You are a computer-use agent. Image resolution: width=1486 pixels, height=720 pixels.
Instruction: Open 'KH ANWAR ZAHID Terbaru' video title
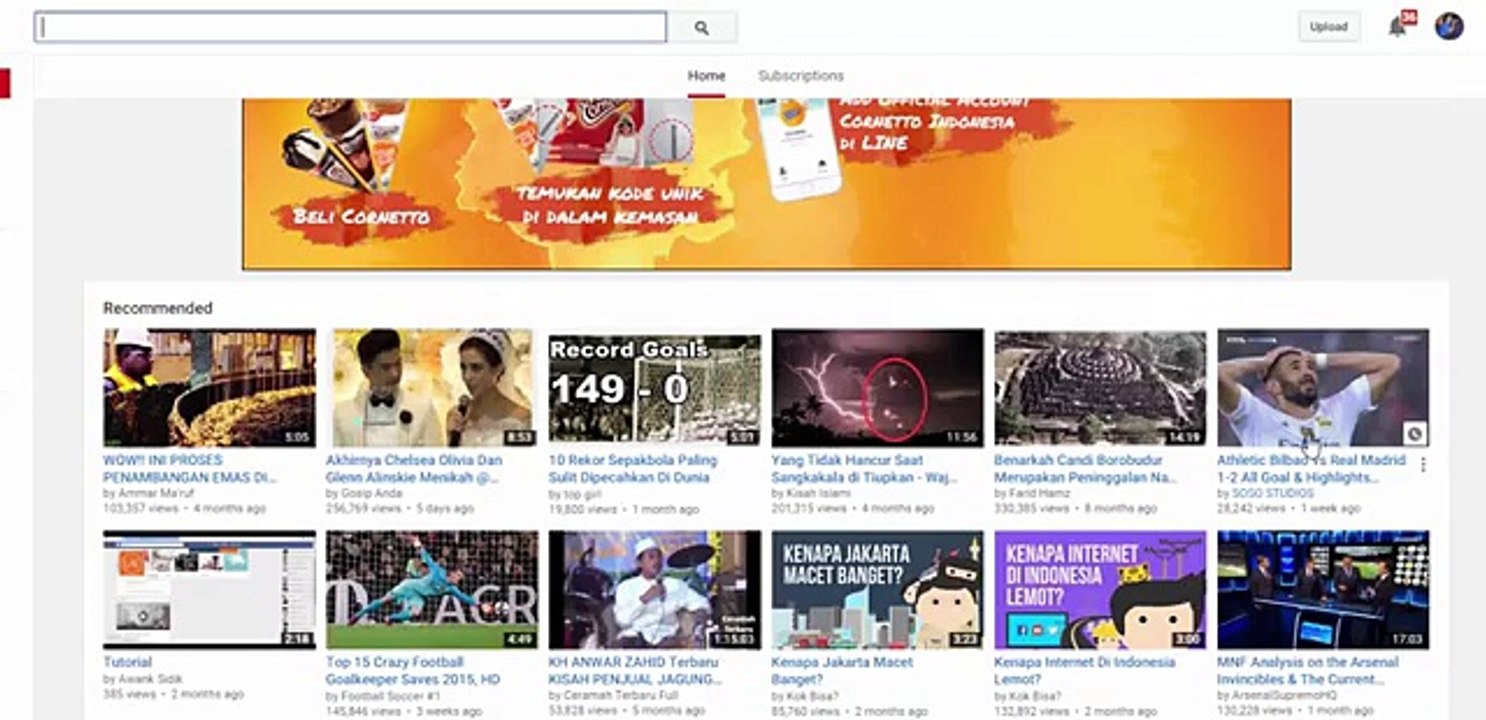(636, 671)
